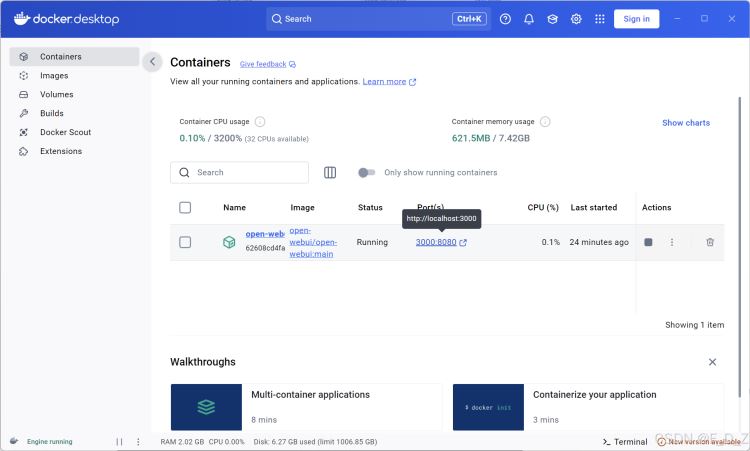Screen dimensions: 750x451
Task: Click New version available notice
Action: [x=699, y=441]
